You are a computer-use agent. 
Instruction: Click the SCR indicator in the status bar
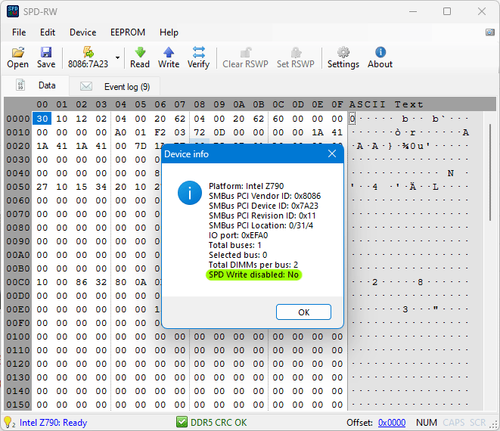[478, 423]
